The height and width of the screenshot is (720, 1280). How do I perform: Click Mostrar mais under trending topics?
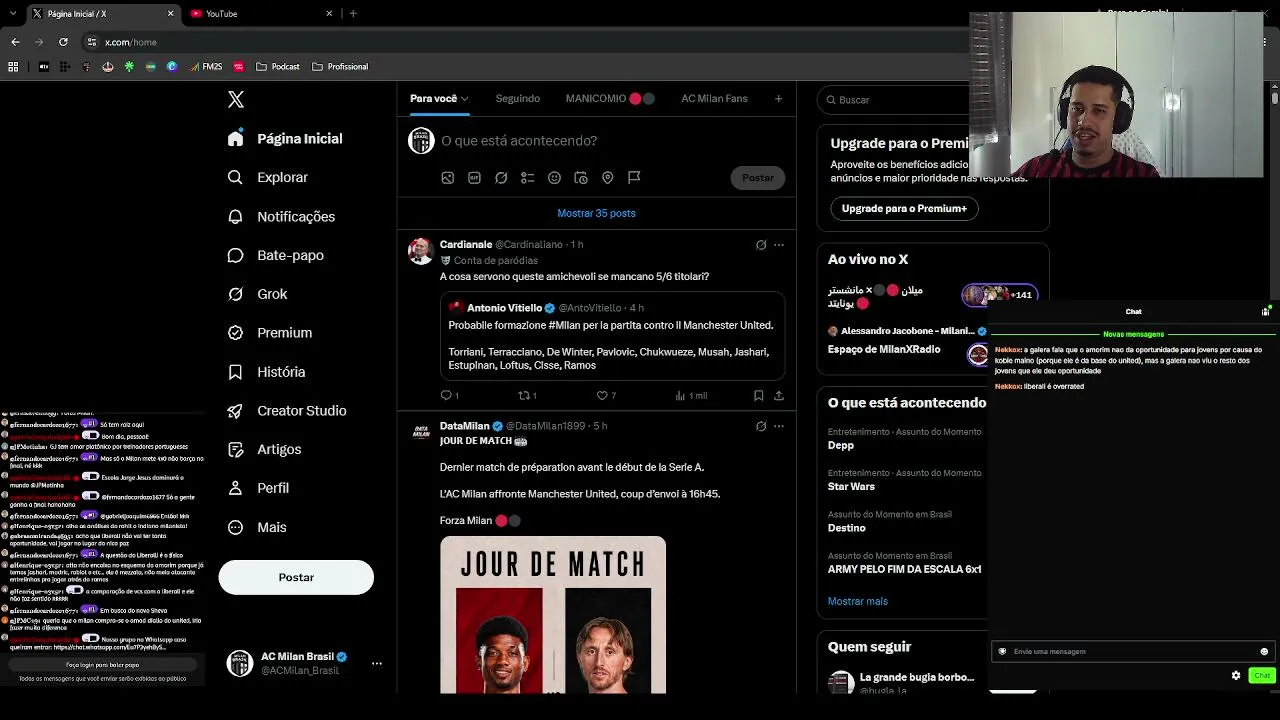pyautogui.click(x=858, y=602)
